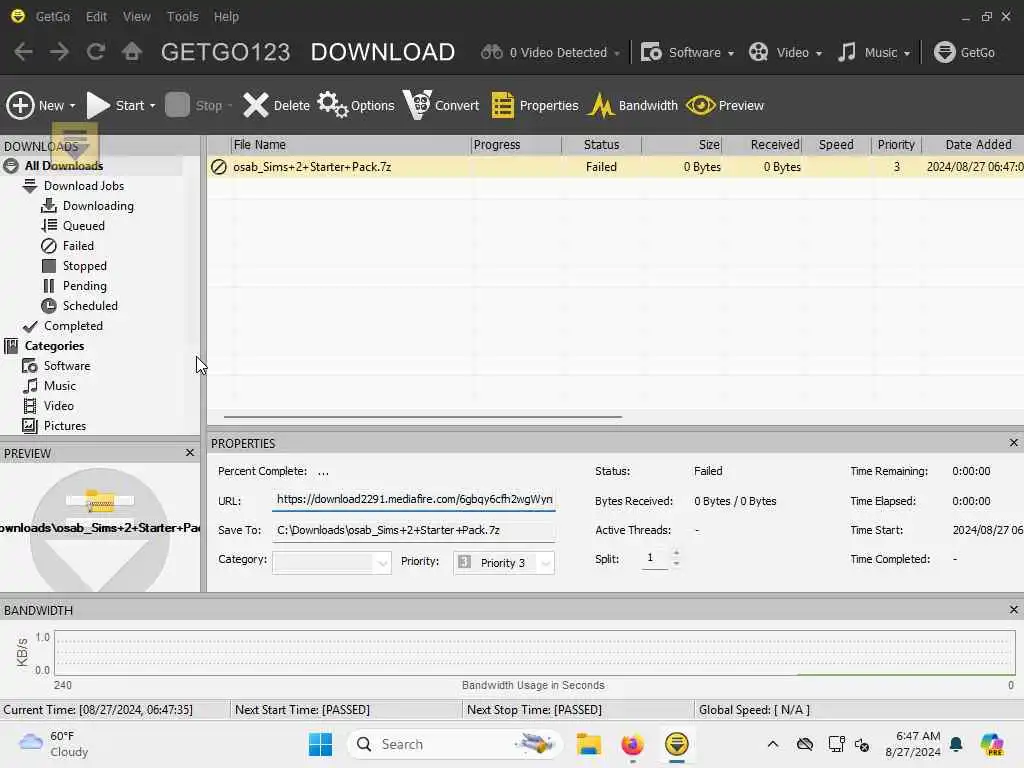Open the GetGo menu

pyautogui.click(x=53, y=16)
